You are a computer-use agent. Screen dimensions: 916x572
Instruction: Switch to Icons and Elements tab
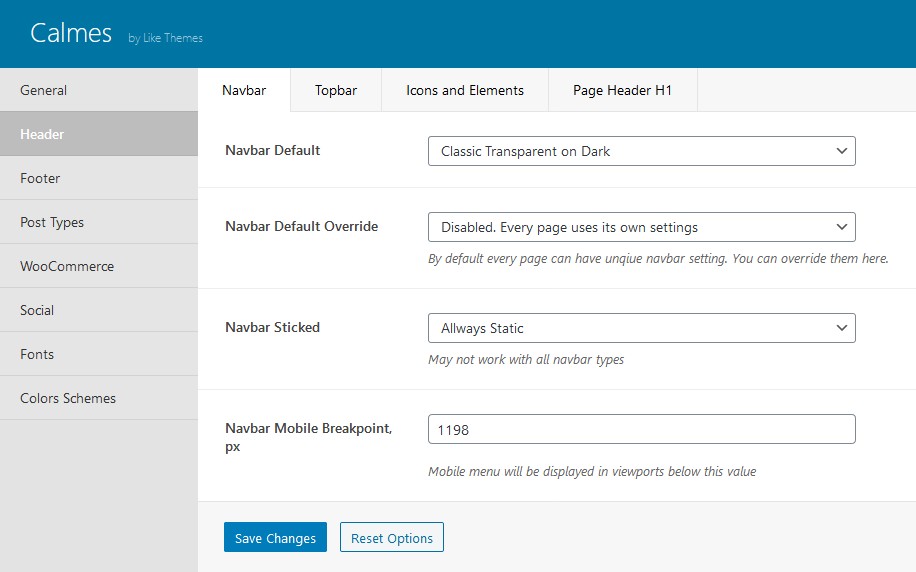[x=465, y=91]
